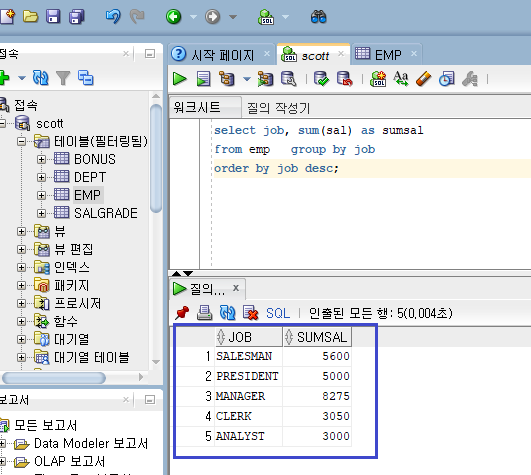The image size is (531, 475).
Task: Sort by the SUMSAL column header
Action: pos(317,337)
